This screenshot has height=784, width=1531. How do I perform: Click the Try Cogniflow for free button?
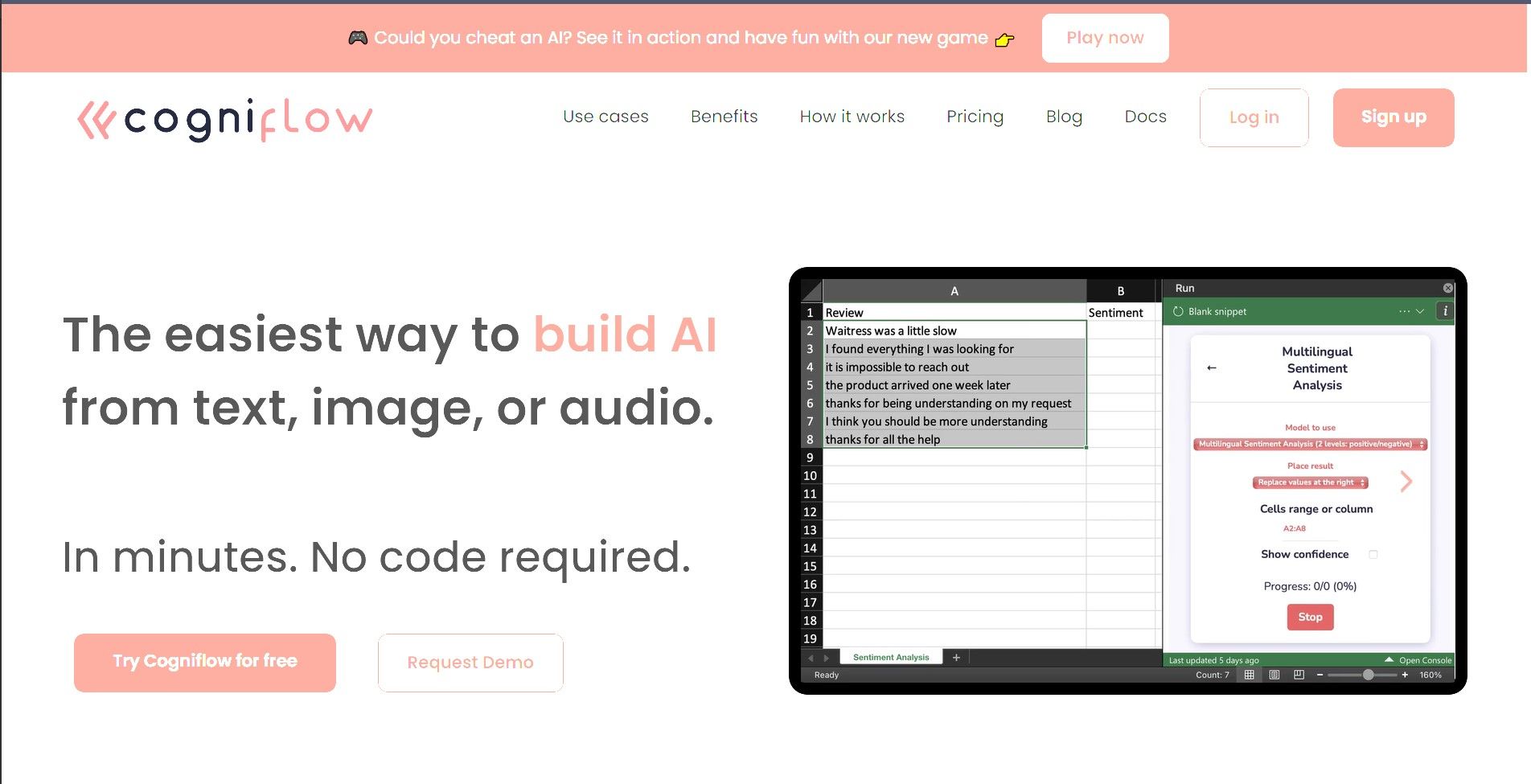pos(205,662)
